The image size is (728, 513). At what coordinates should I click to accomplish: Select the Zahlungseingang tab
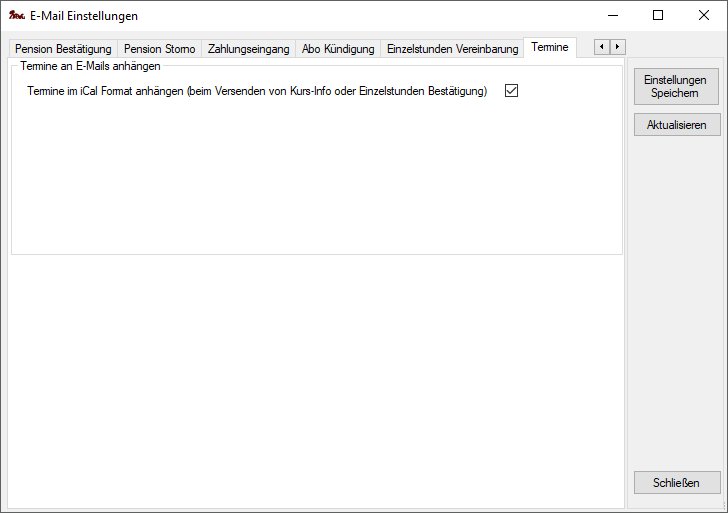(x=248, y=49)
